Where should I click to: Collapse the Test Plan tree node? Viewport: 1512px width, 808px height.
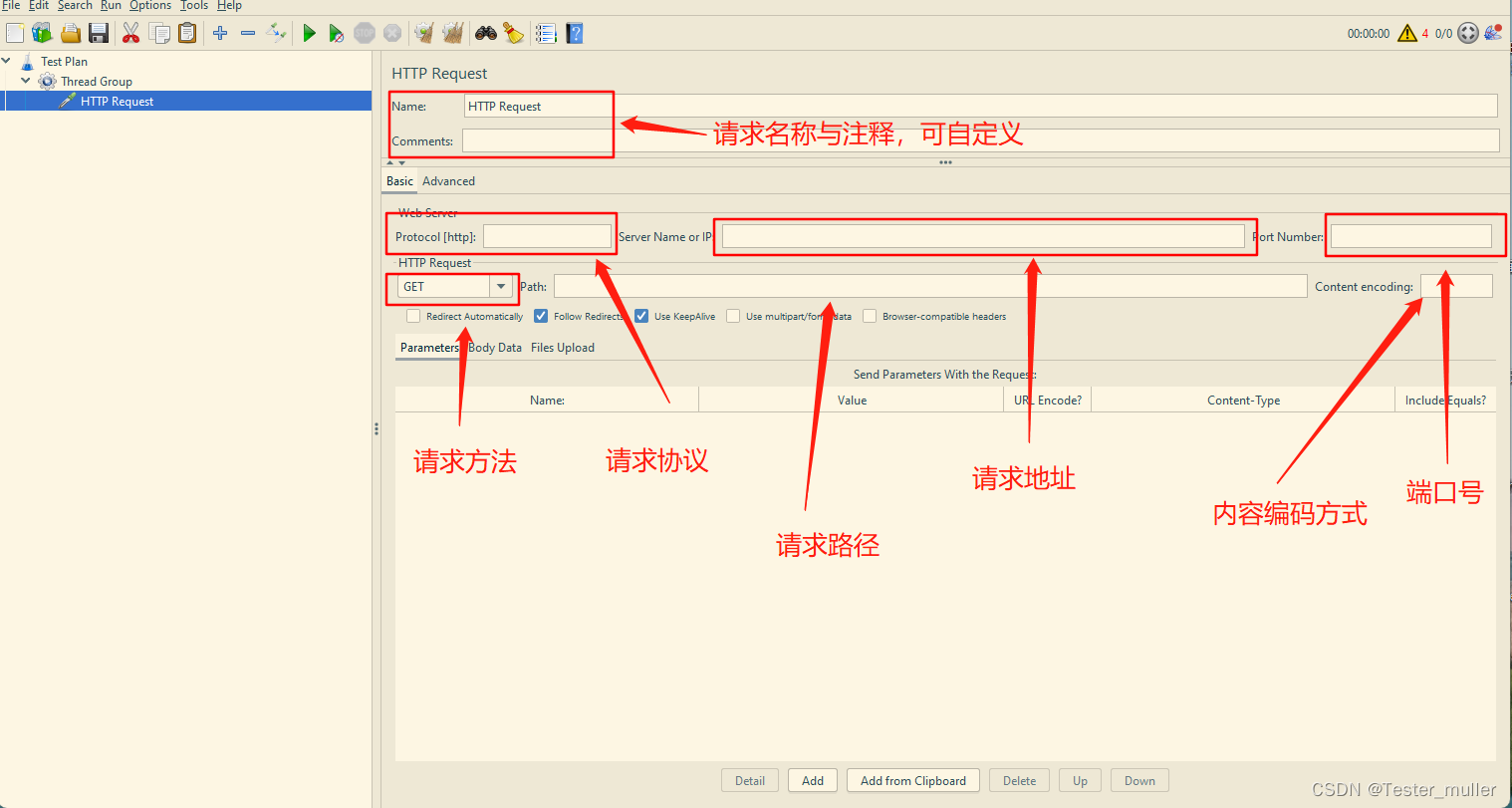tap(6, 61)
